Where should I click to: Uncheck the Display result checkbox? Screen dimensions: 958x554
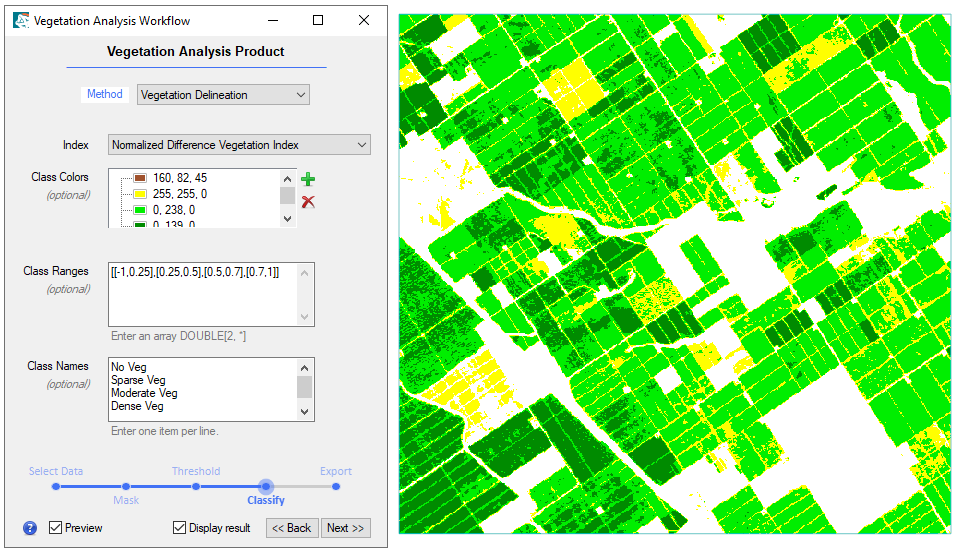[180, 528]
